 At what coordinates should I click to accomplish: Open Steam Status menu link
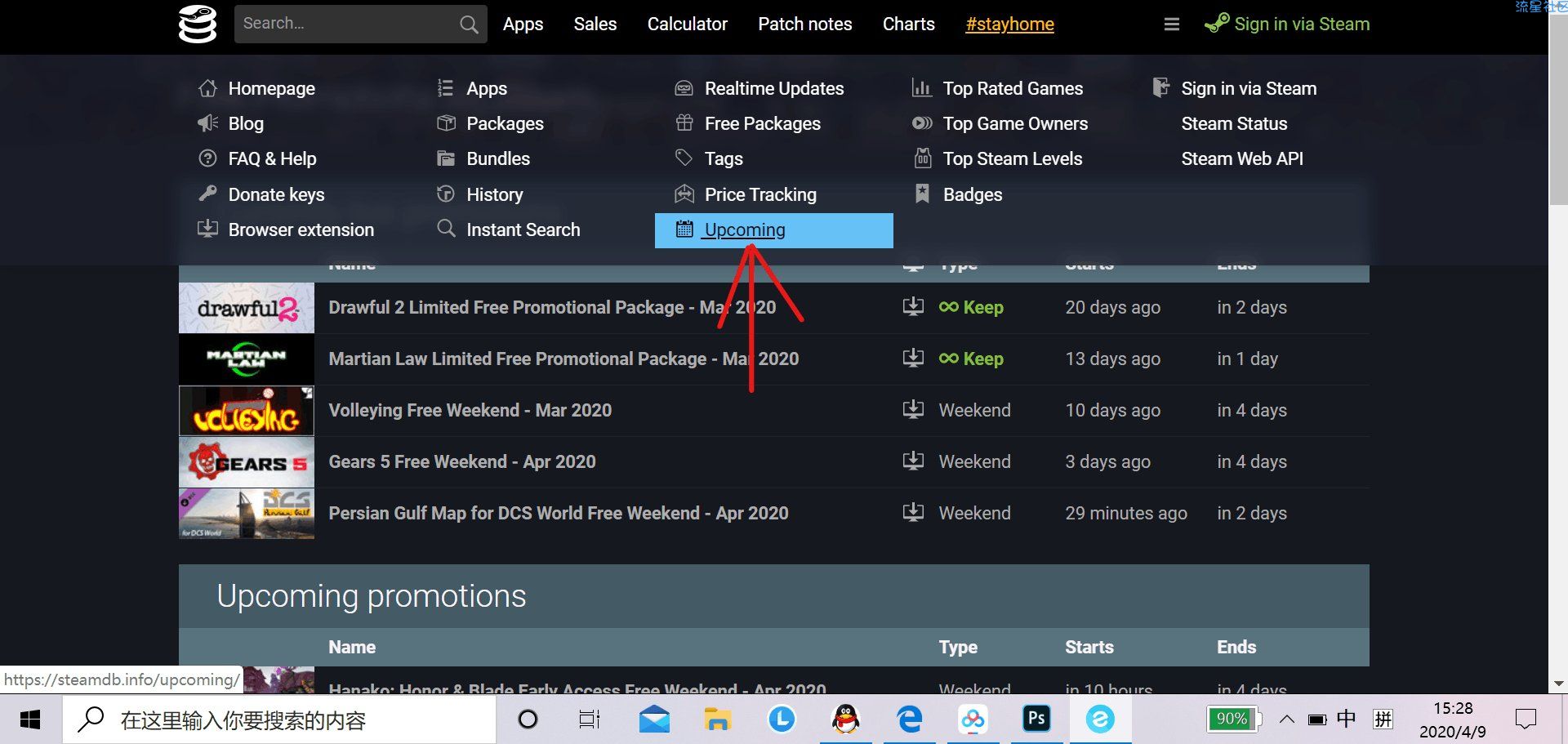click(x=1234, y=123)
